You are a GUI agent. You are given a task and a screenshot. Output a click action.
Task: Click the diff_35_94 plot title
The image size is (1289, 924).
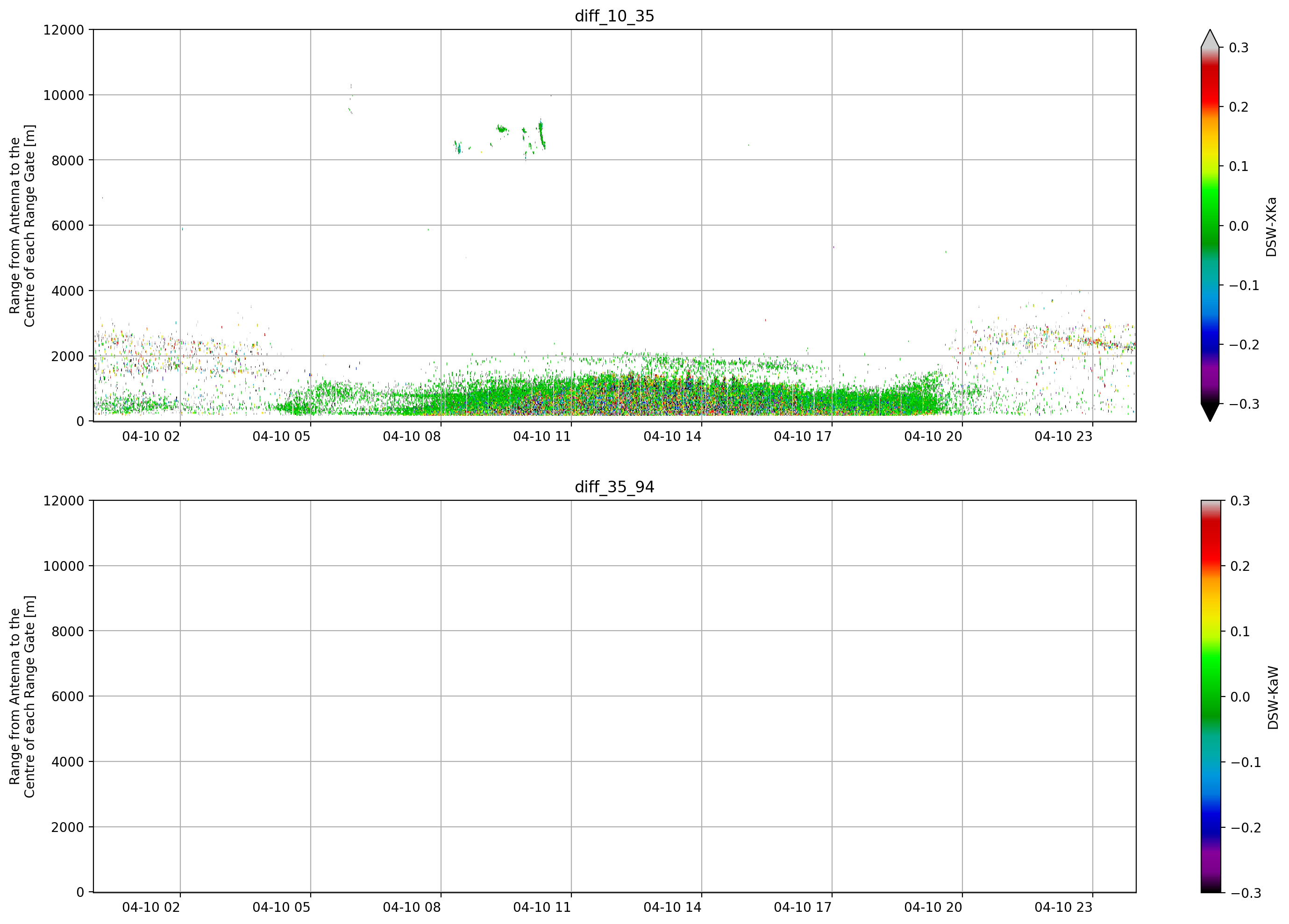(x=614, y=487)
